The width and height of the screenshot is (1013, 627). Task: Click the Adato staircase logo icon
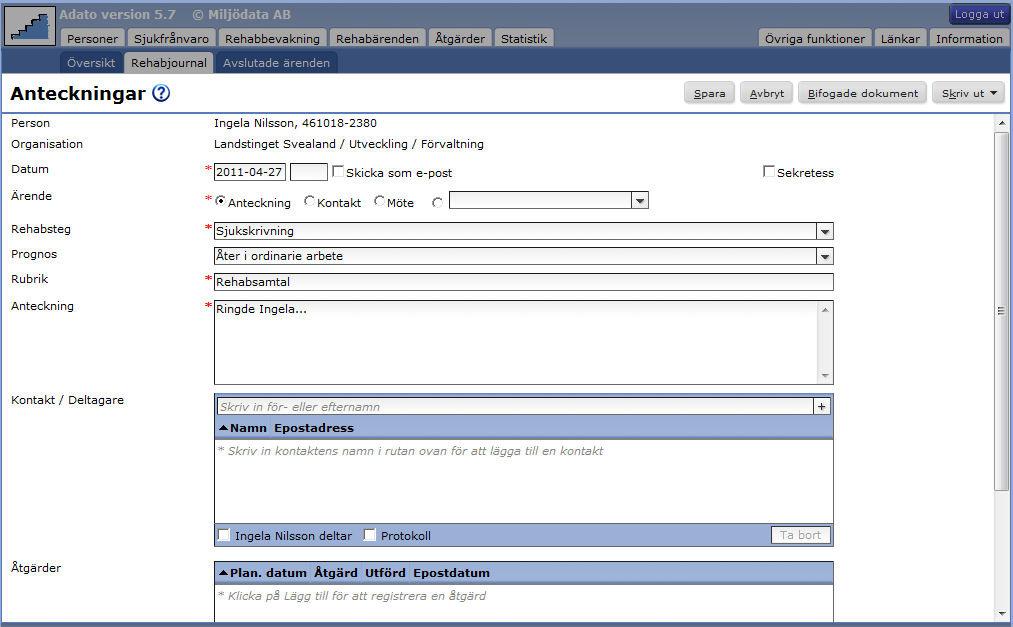click(30, 26)
